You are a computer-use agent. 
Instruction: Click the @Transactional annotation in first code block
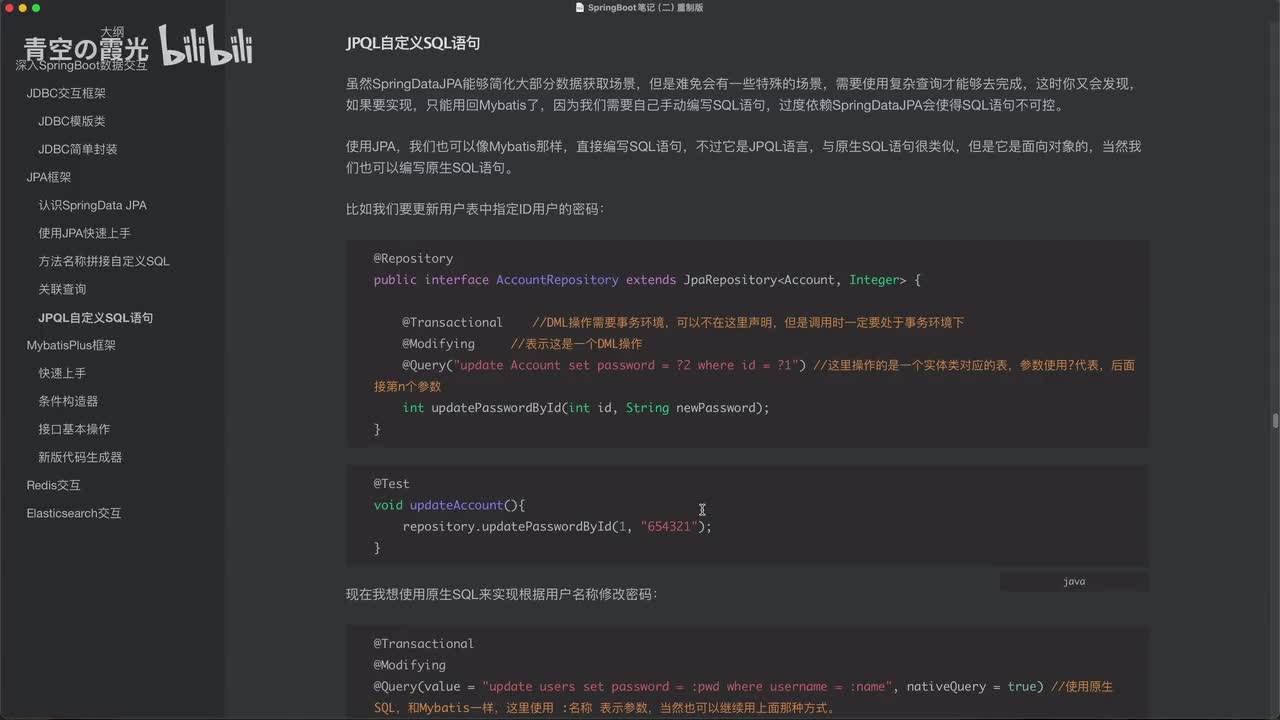click(452, 322)
